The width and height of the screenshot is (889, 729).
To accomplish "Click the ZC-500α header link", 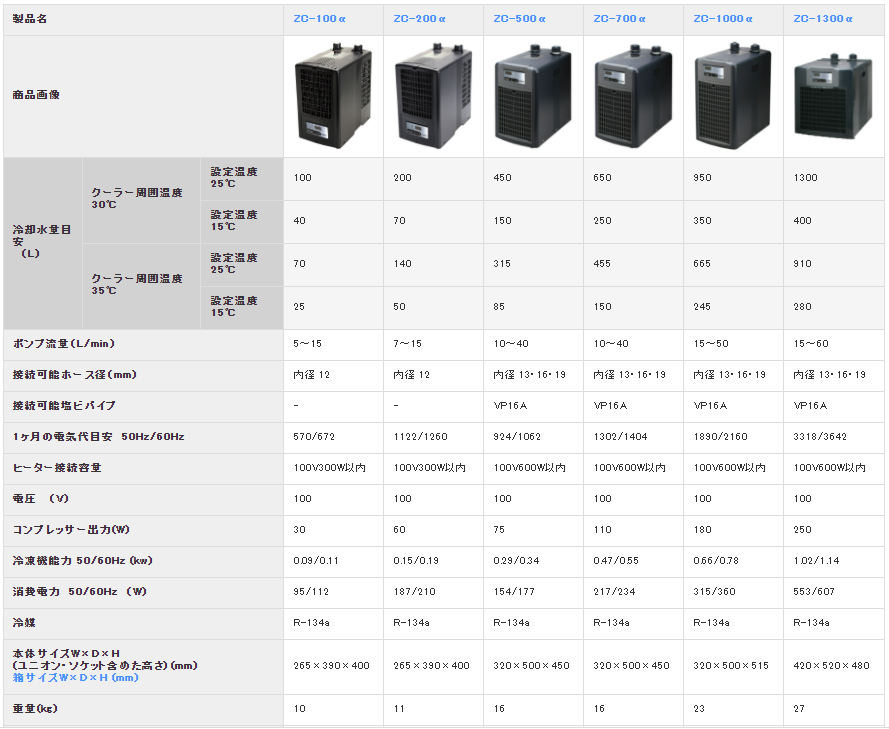I will point(521,19).
